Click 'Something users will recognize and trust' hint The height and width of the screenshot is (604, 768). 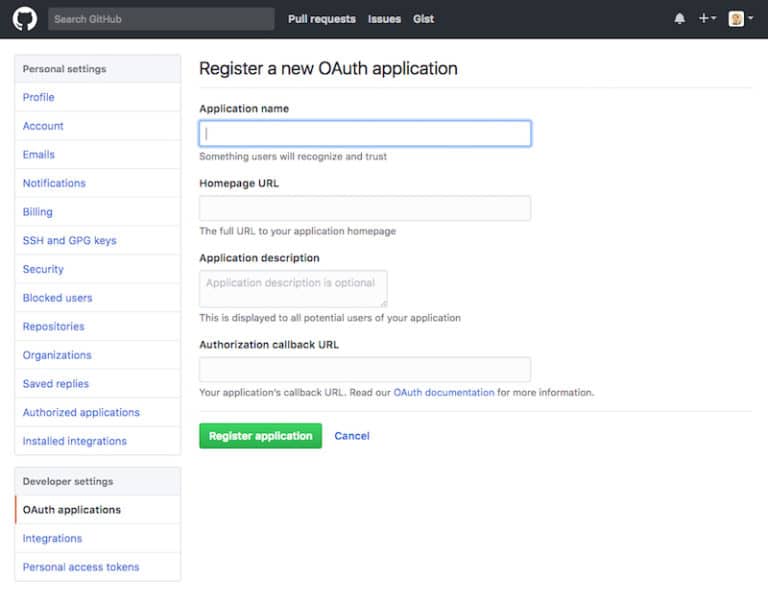point(293,156)
